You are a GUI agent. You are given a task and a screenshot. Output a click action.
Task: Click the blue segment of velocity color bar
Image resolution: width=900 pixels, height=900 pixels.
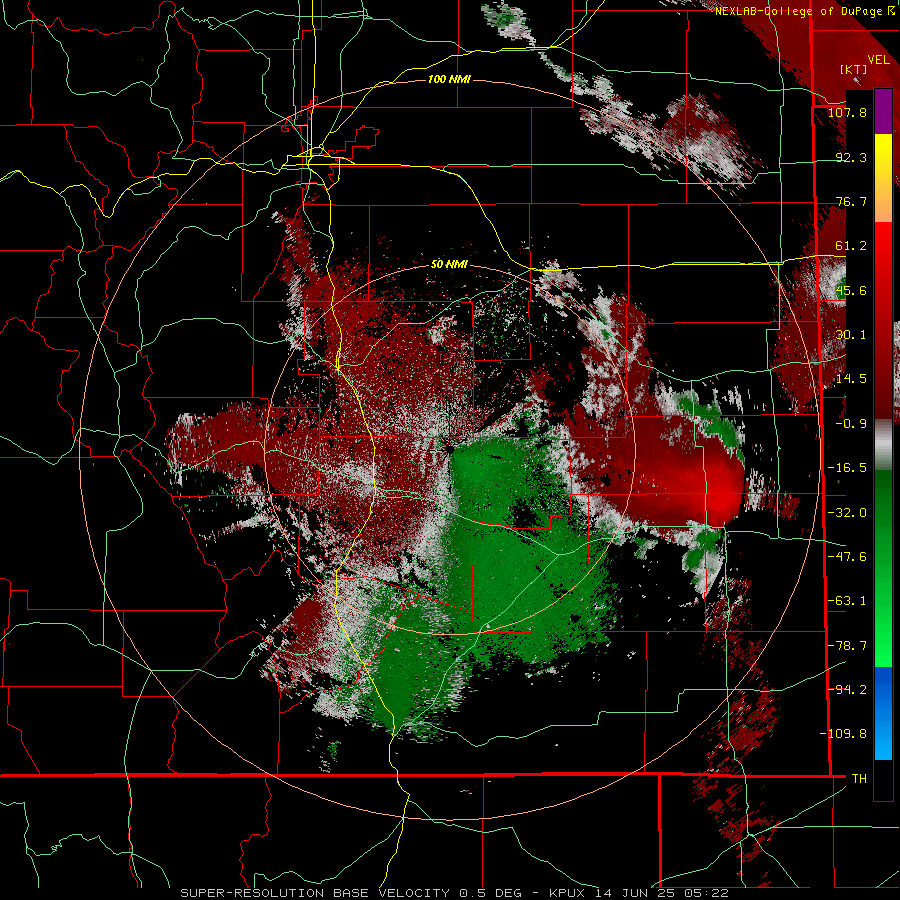coord(883,713)
